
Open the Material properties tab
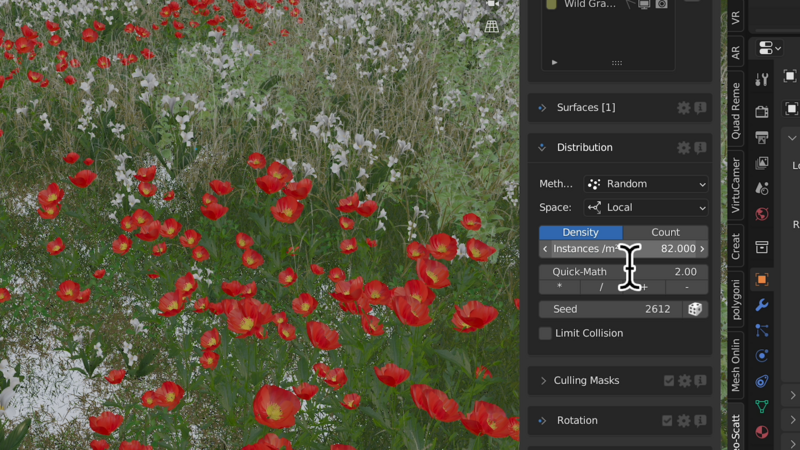(x=762, y=432)
